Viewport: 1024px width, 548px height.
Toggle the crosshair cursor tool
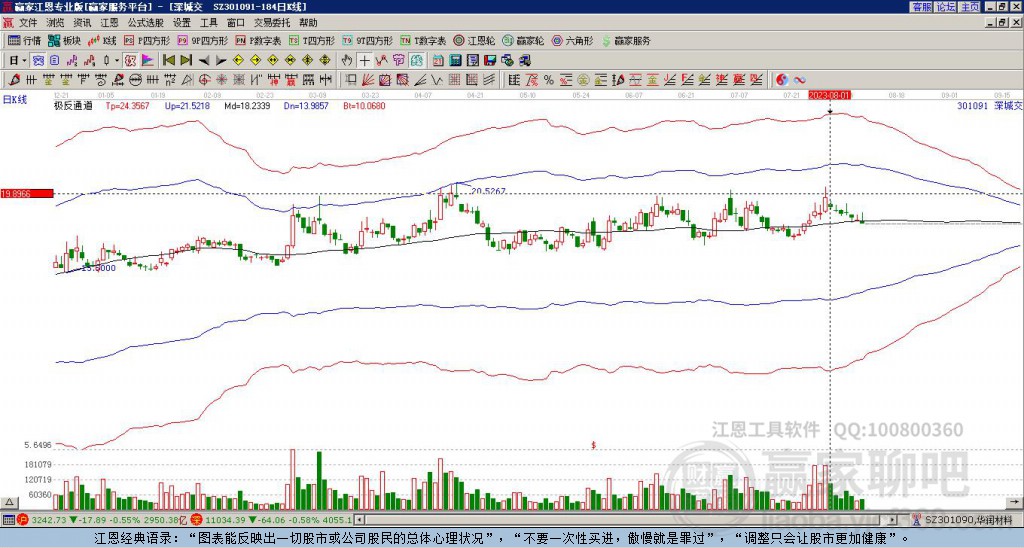tap(364, 61)
